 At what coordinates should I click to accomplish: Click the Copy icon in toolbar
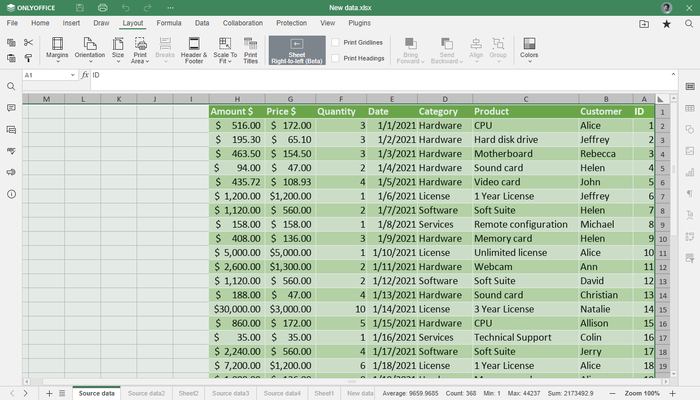click(x=11, y=42)
